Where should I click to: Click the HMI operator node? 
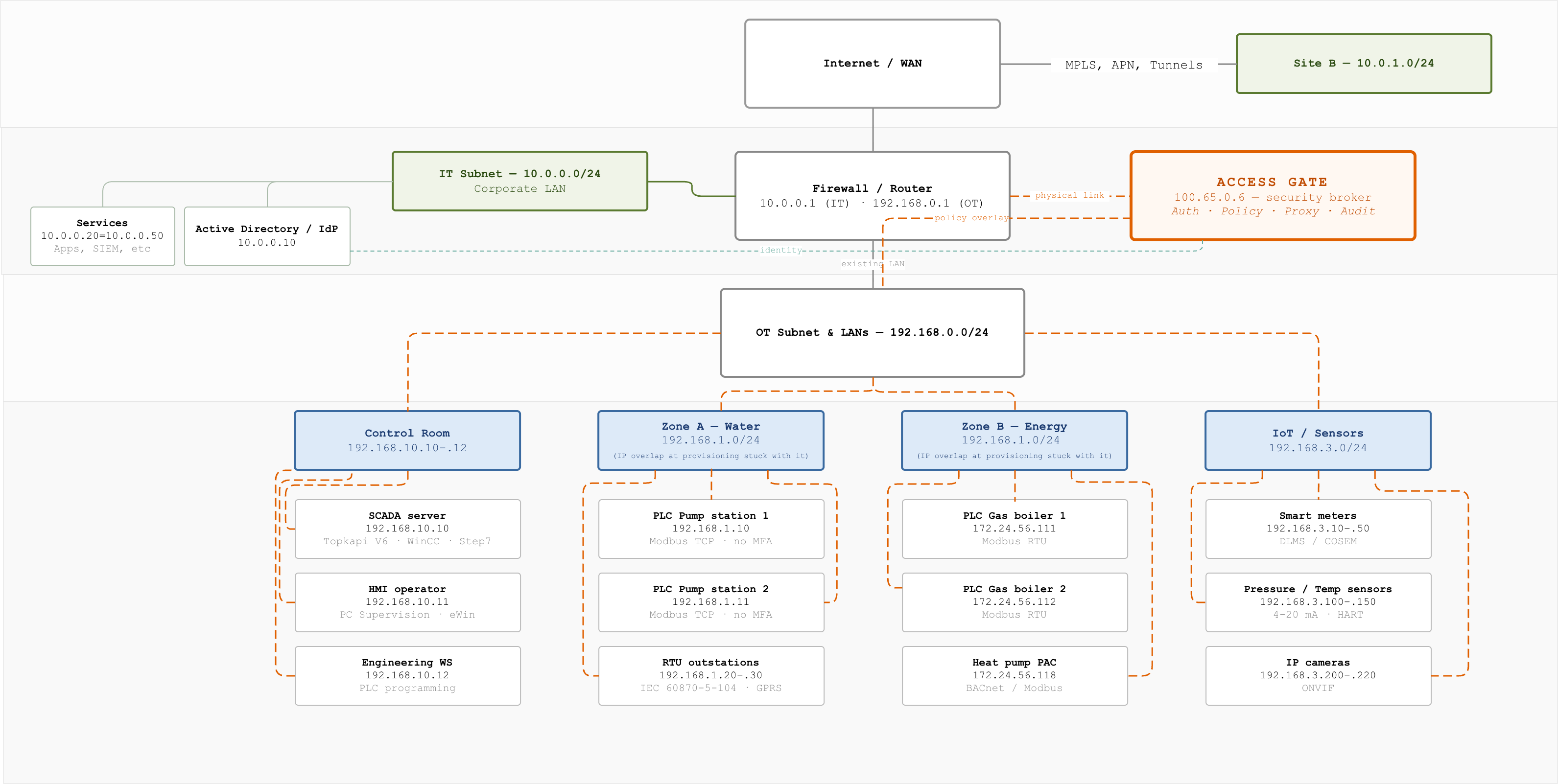coord(407,602)
